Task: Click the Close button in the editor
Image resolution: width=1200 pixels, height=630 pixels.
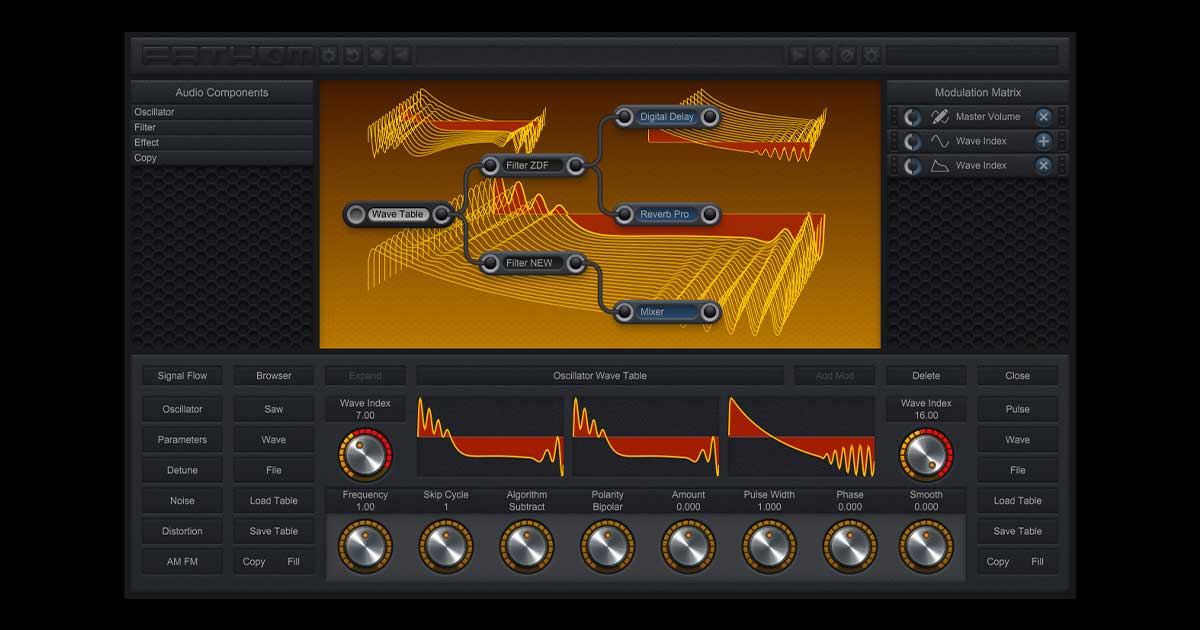Action: (1018, 376)
